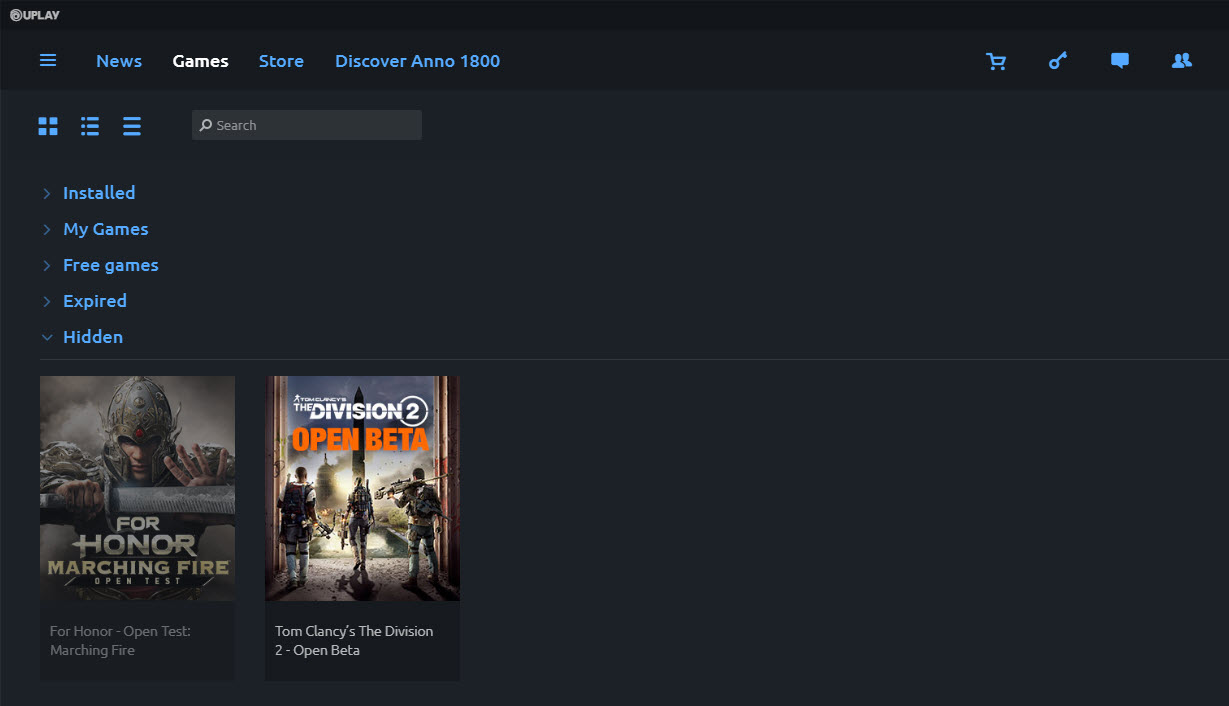Expand the My Games section
The image size is (1229, 706).
tap(105, 229)
